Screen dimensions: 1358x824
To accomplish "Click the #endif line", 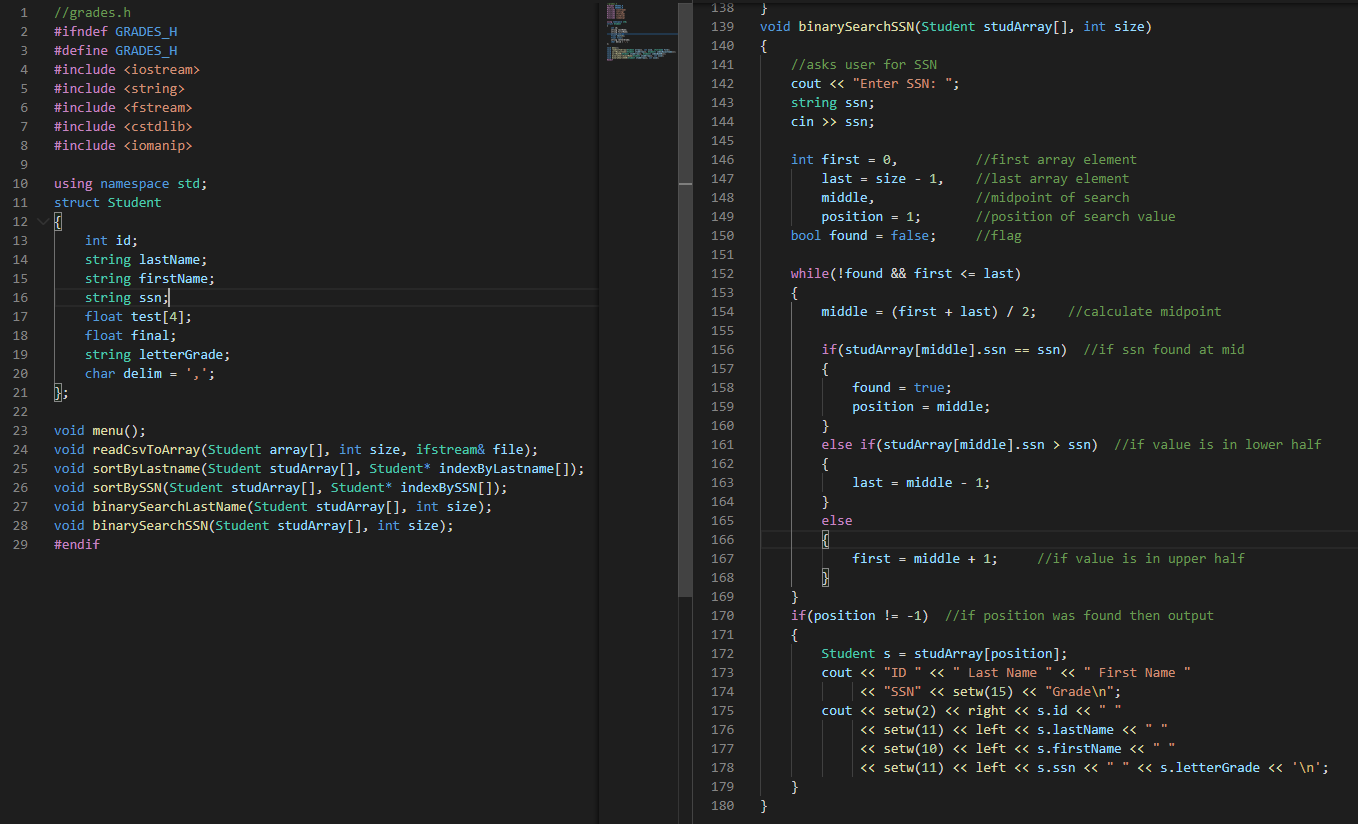I will [77, 544].
